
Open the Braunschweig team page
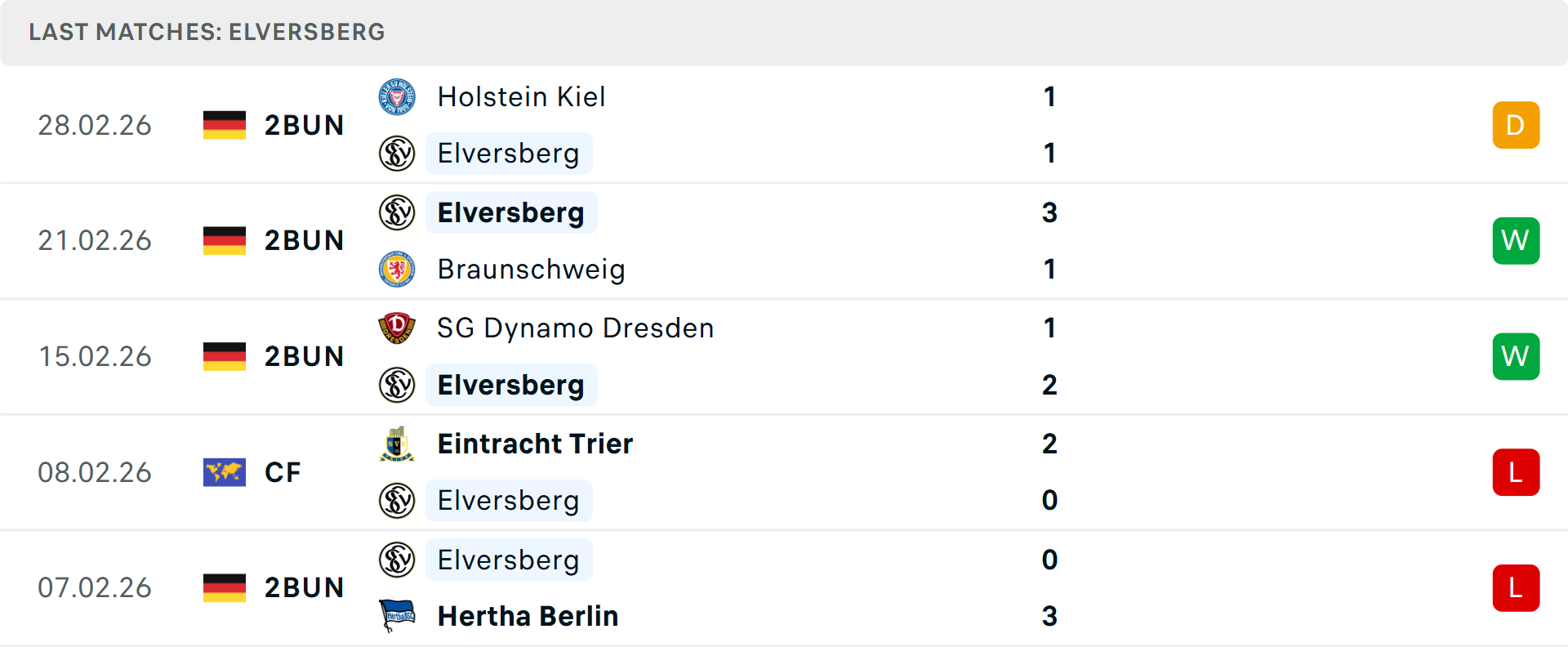tap(531, 270)
